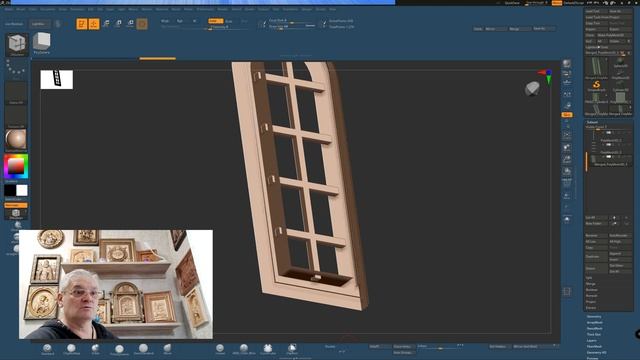640x360 pixels.
Task: Click the orange highlighted button on right shelf
Action: tap(567, 115)
